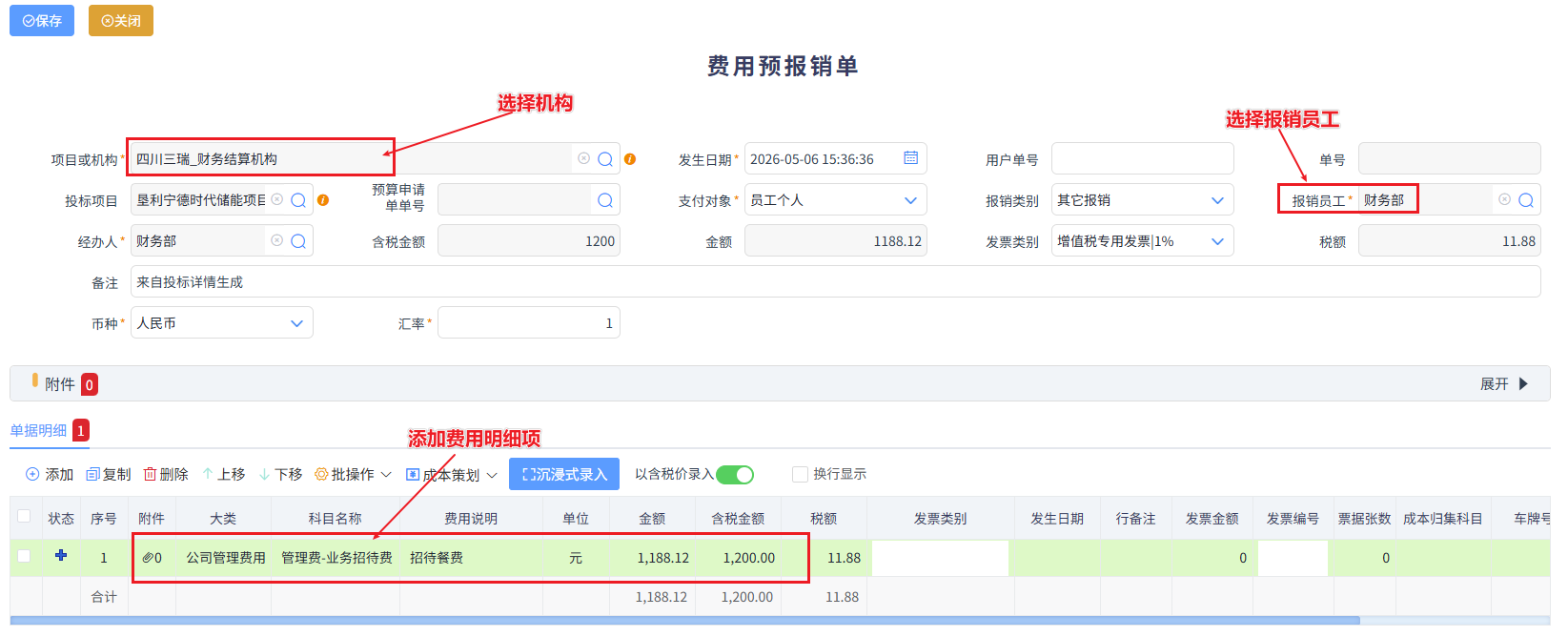This screenshot has width=1568, height=637.
Task: Click the 元 unit cell in row 1
Action: tap(576, 558)
